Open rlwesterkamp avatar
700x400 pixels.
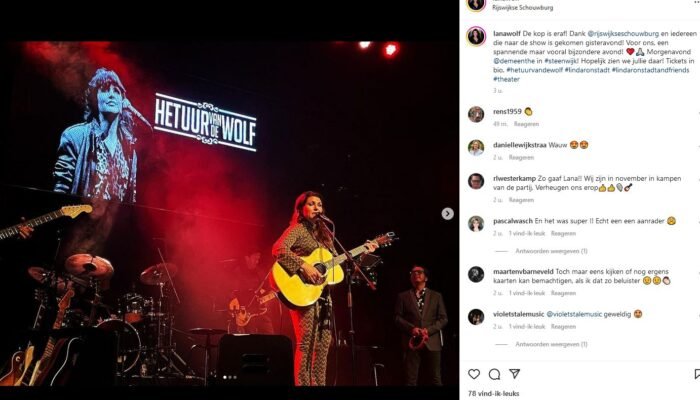[x=476, y=181]
